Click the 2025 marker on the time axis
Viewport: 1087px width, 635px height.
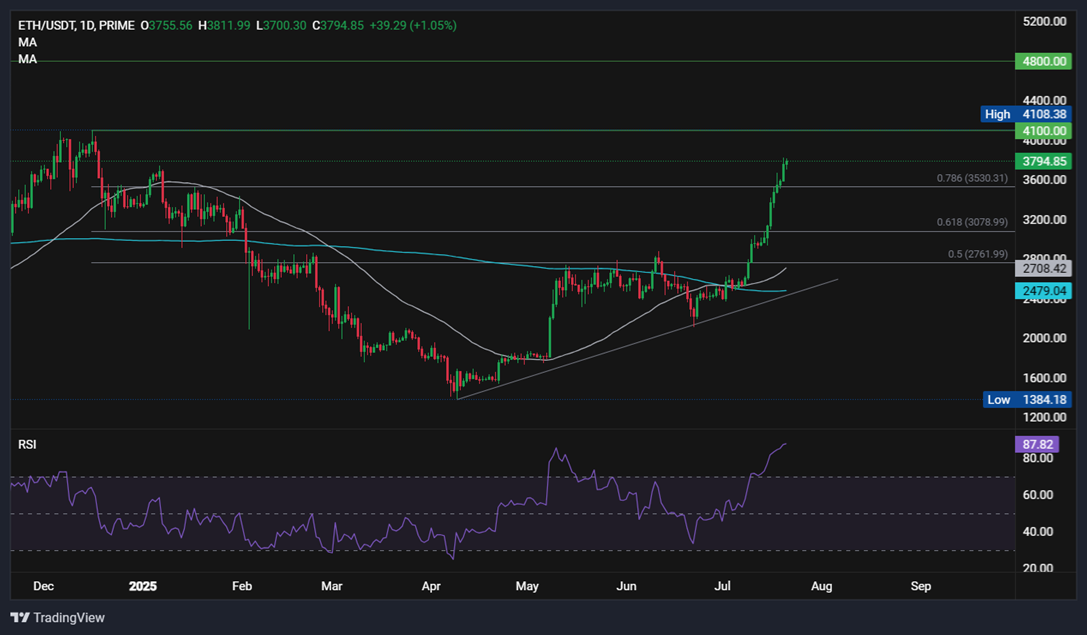pyautogui.click(x=143, y=587)
